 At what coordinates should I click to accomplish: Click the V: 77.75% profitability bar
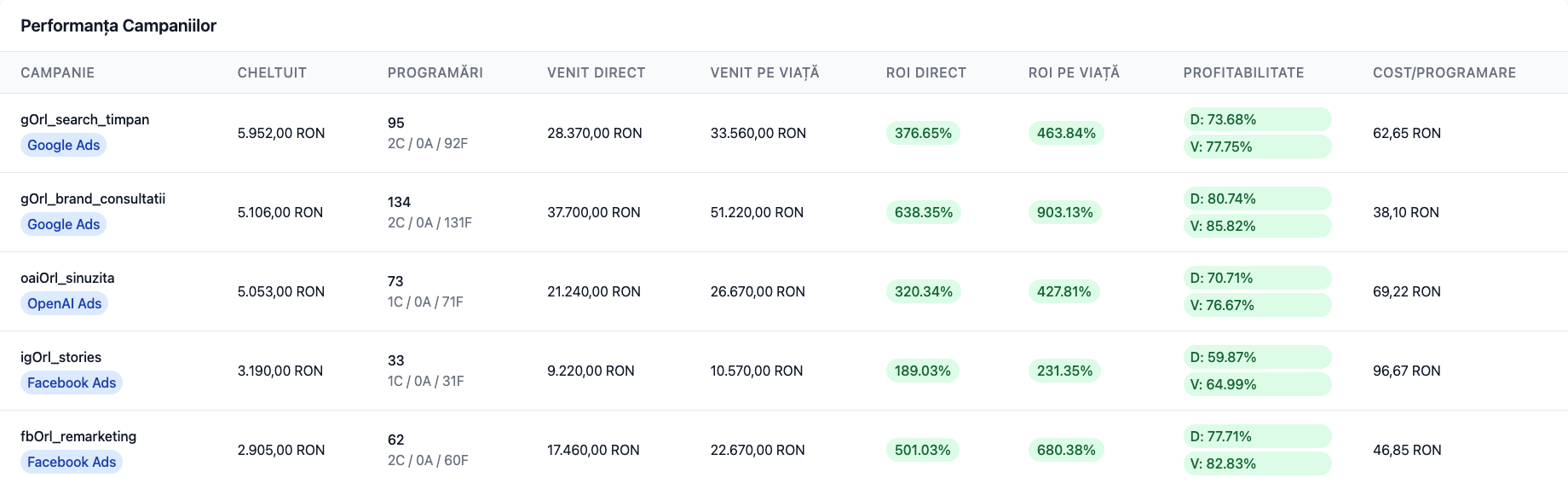tap(1257, 147)
